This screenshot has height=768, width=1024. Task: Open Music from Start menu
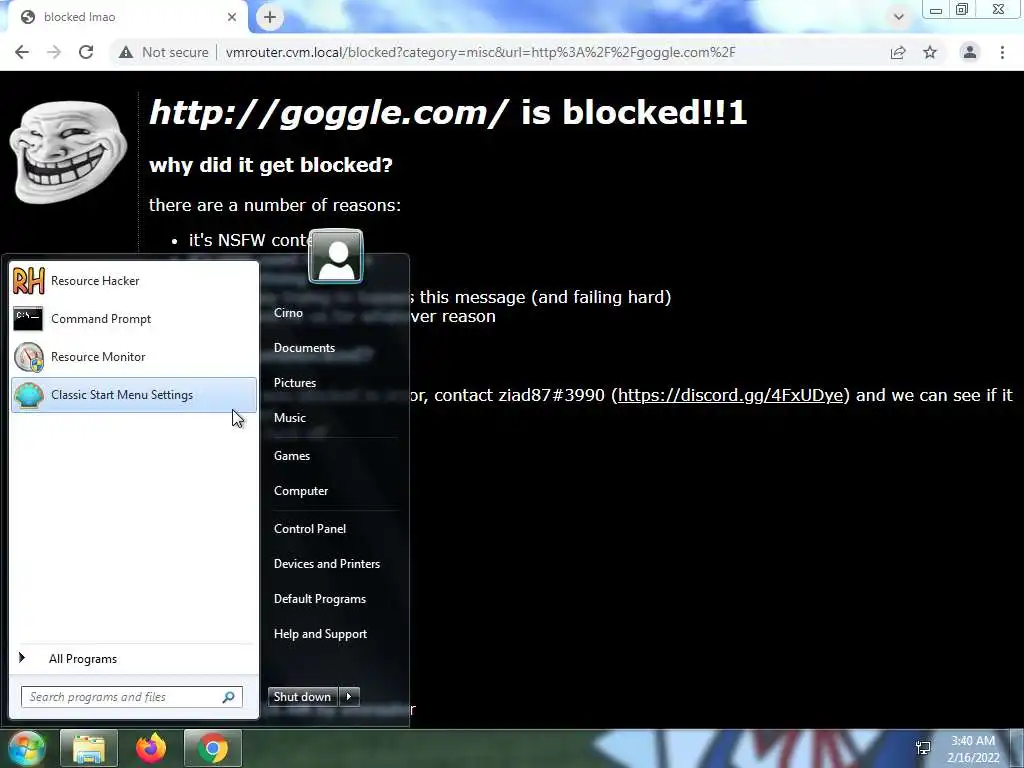click(290, 418)
